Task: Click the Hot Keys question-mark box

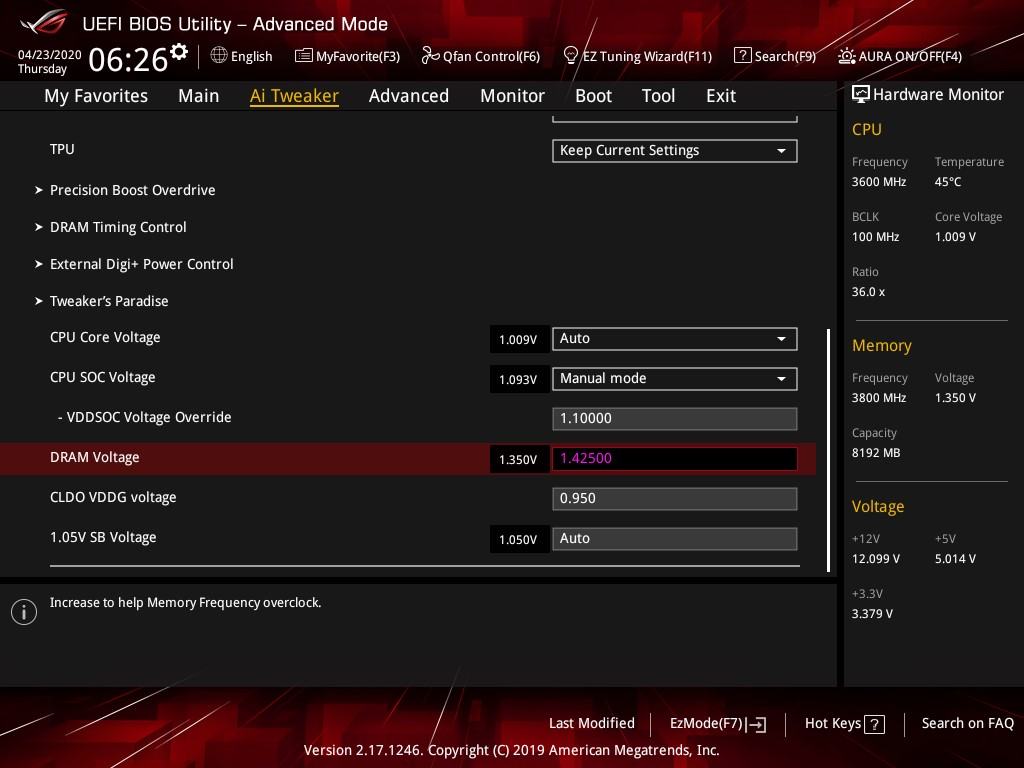Action: 874,724
